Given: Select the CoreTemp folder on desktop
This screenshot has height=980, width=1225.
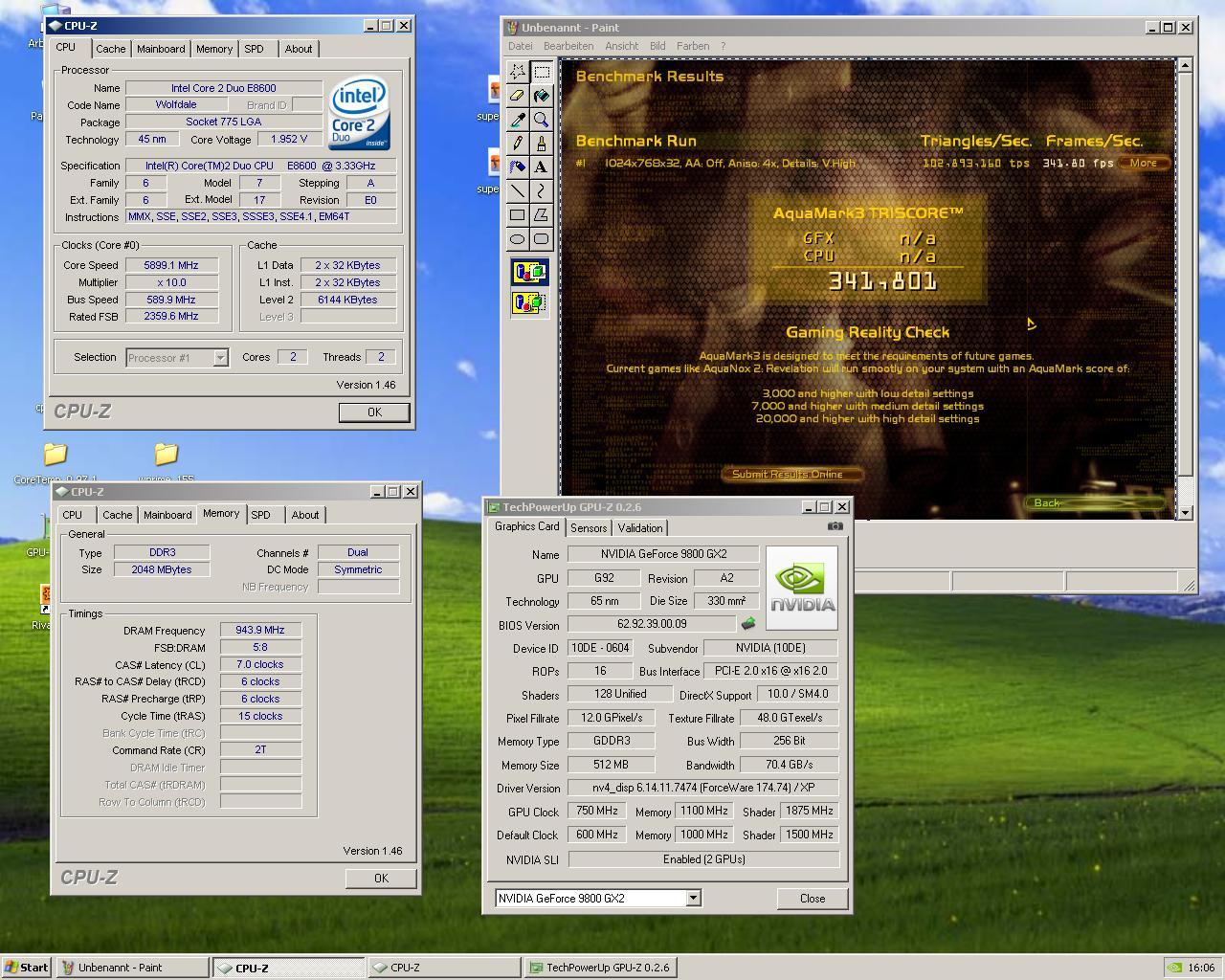Looking at the screenshot, I should tap(56, 461).
